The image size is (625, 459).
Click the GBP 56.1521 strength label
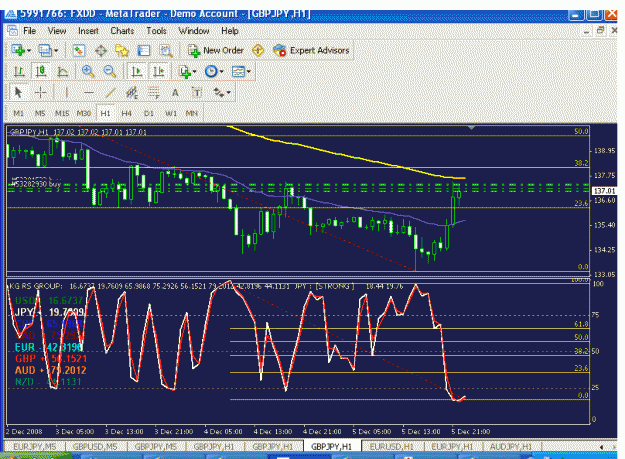tap(51, 359)
